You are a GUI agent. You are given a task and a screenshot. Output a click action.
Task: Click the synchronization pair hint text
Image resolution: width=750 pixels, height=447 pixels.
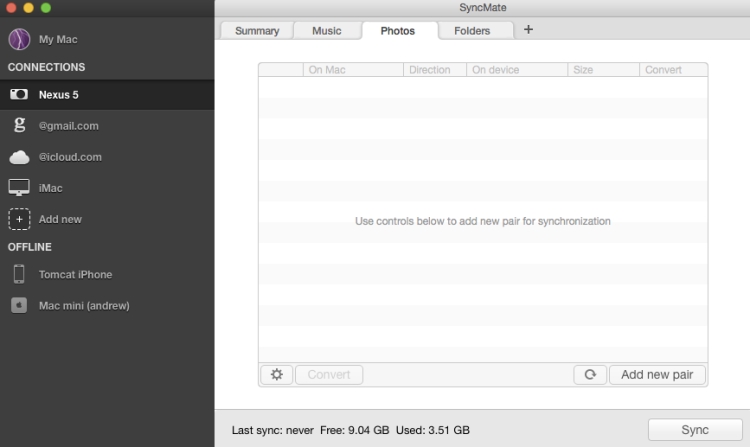483,221
